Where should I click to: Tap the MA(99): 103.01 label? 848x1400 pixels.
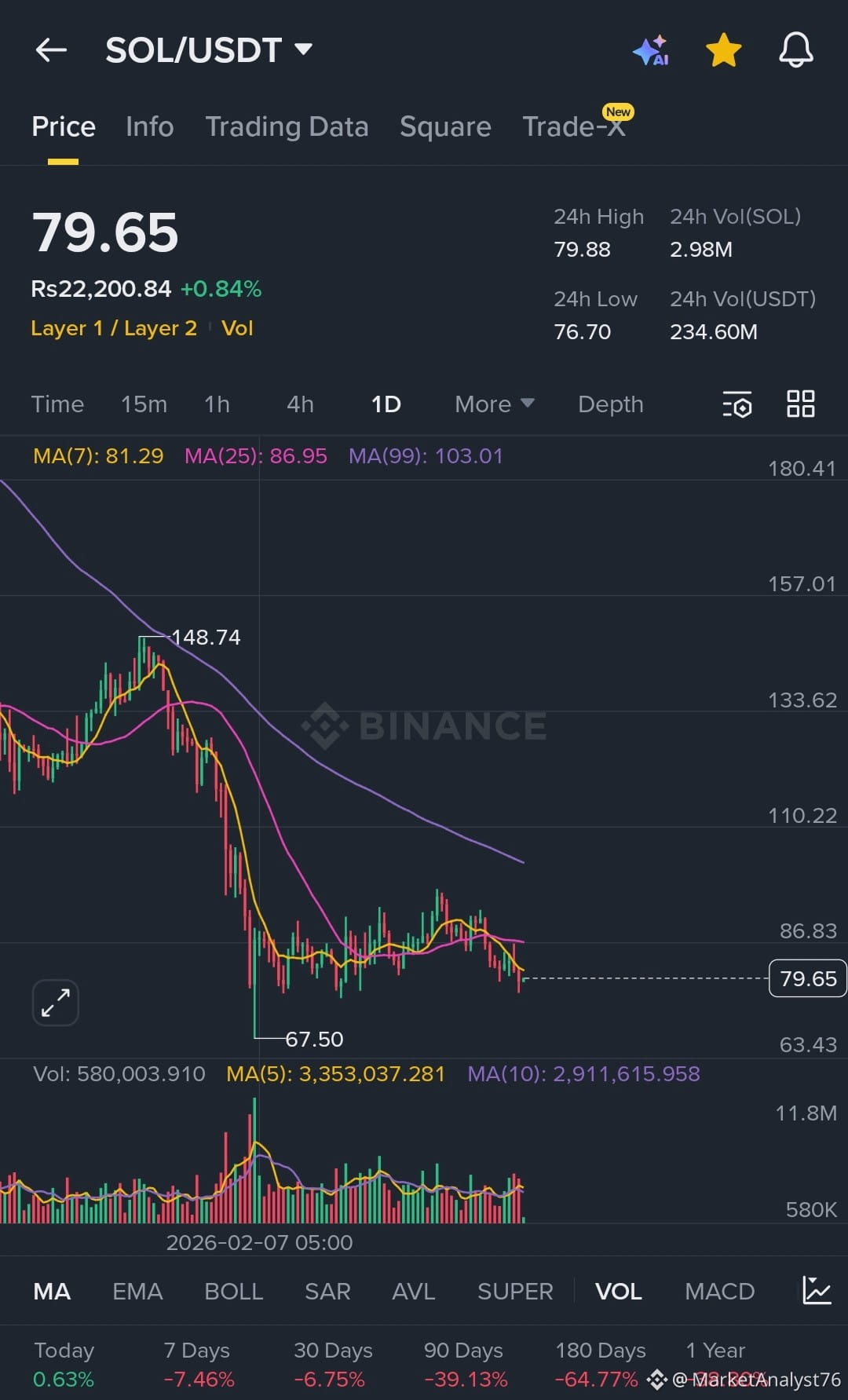[x=426, y=455]
